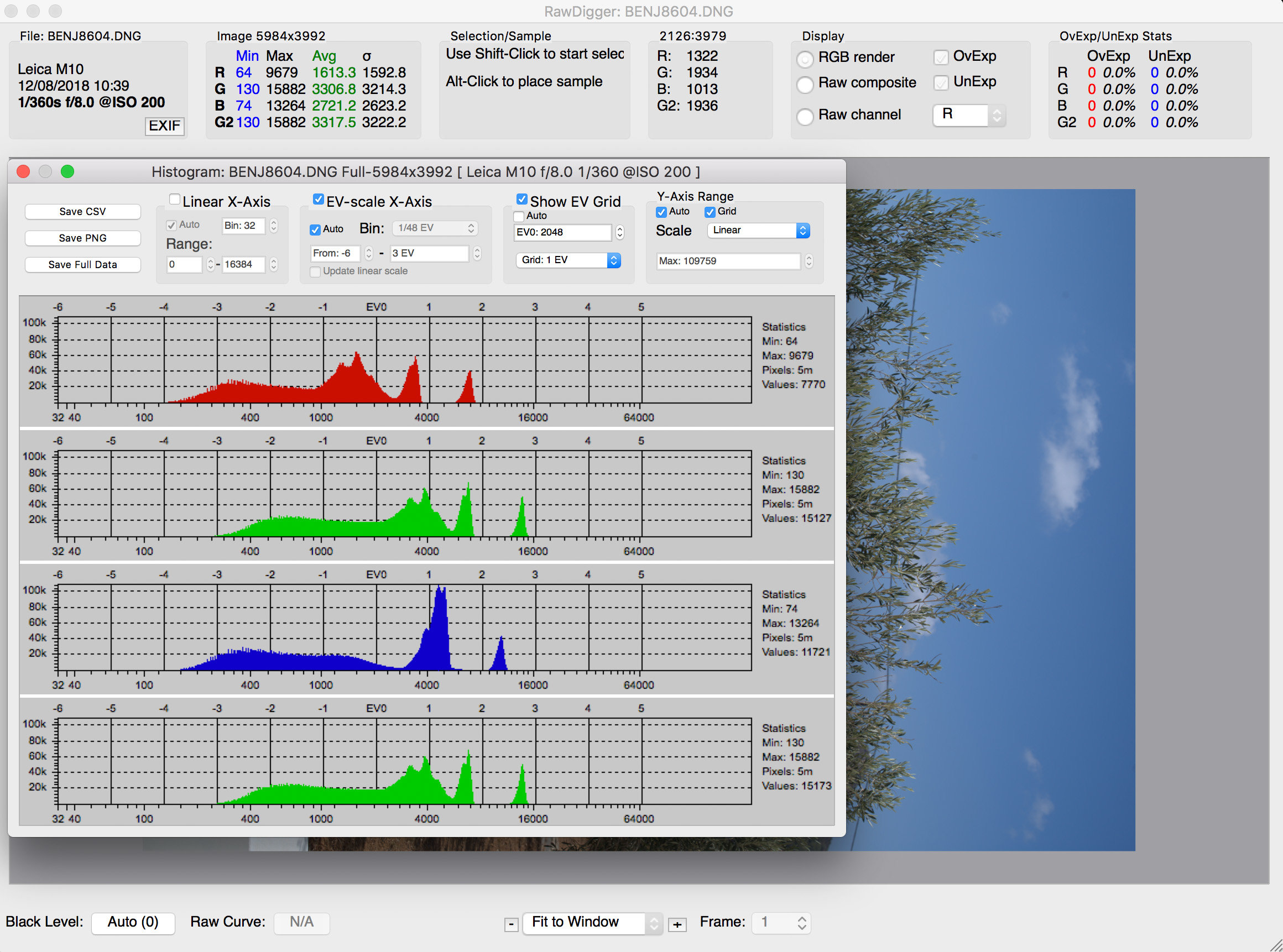Click the zoom in plus button
The height and width of the screenshot is (952, 1283).
pyautogui.click(x=677, y=925)
